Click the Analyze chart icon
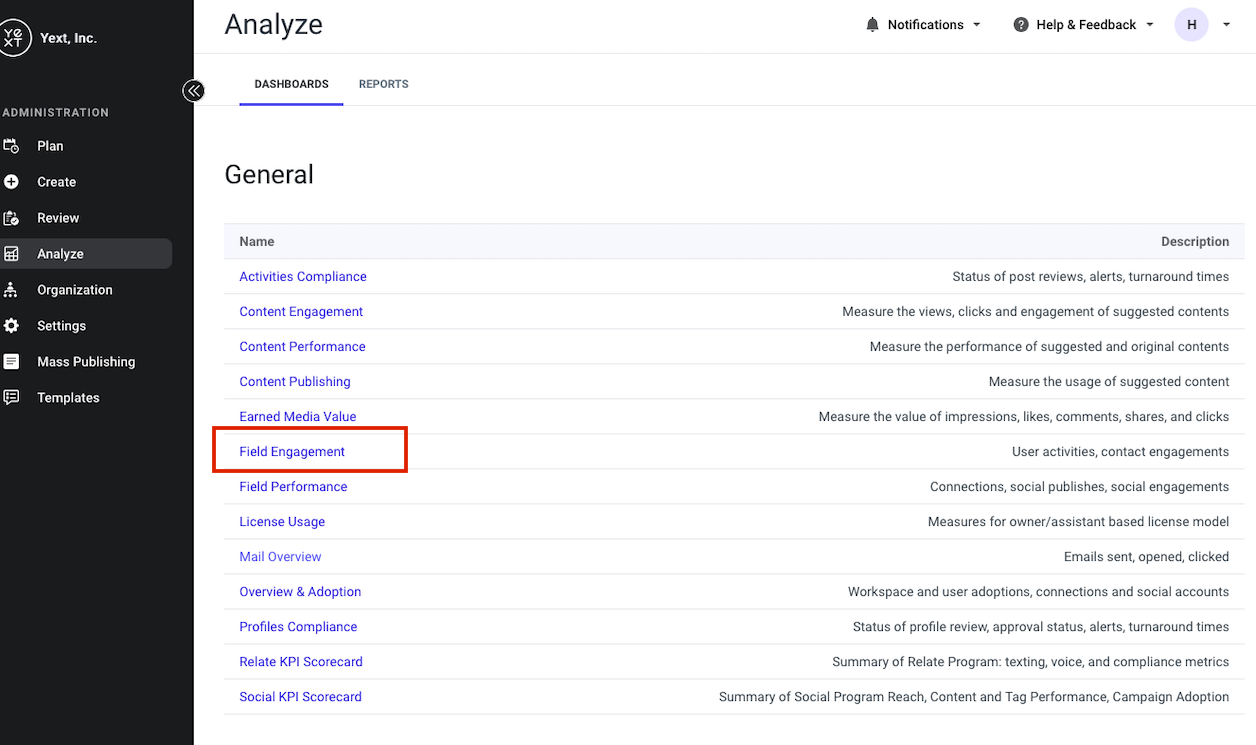Screen dimensions: 1256x745 11,254
